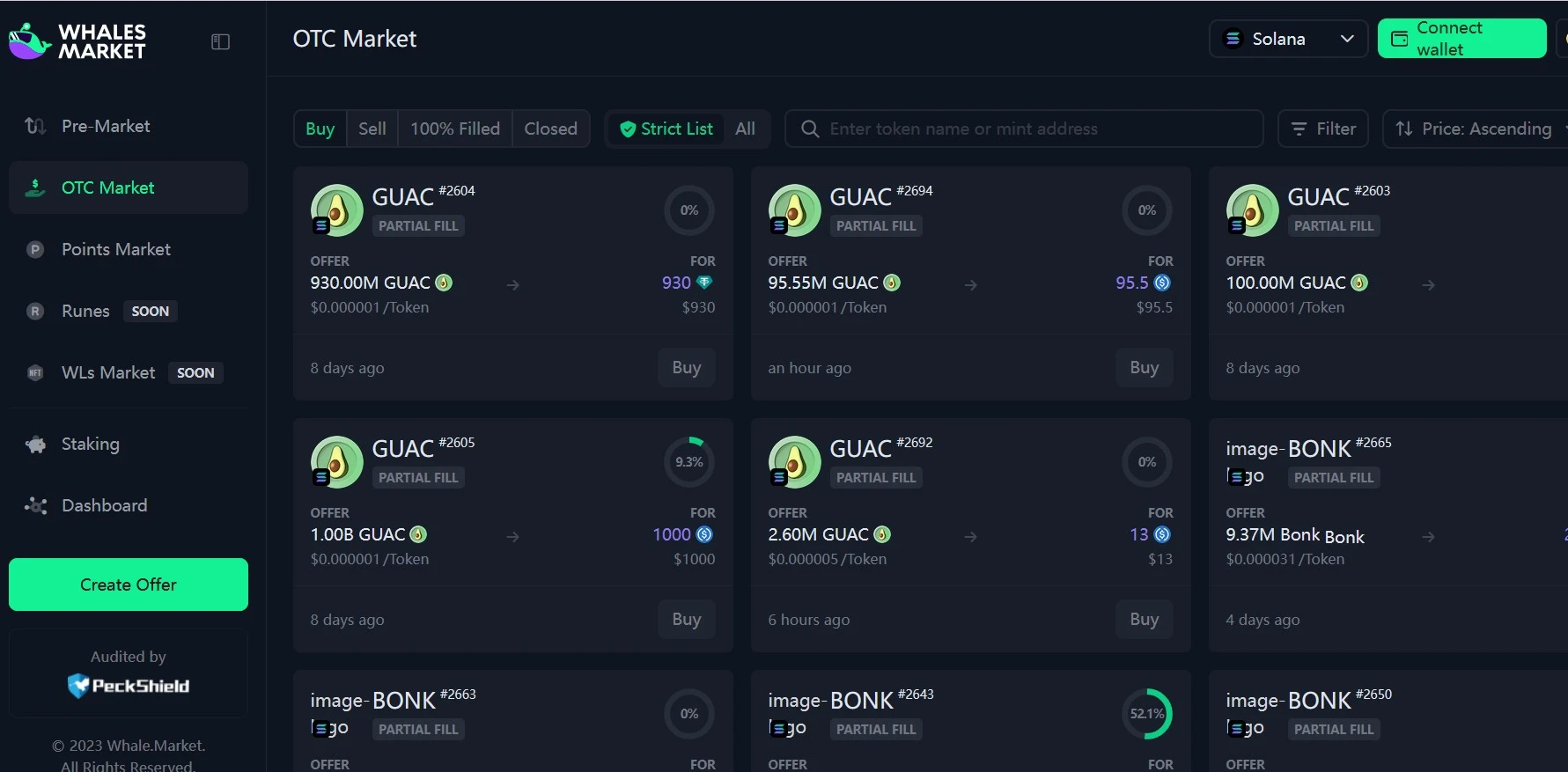Click the 9.3% fill progress ring on GUAC #2605
The width and height of the screenshot is (1568, 772).
pos(688,462)
